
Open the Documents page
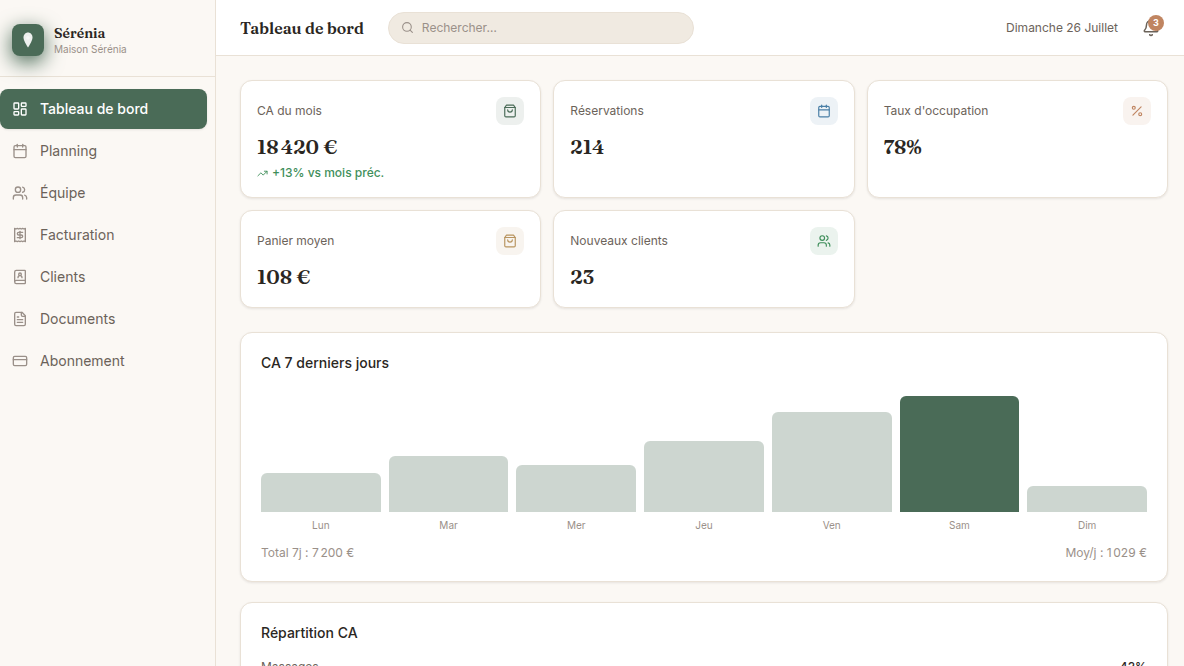[103, 319]
